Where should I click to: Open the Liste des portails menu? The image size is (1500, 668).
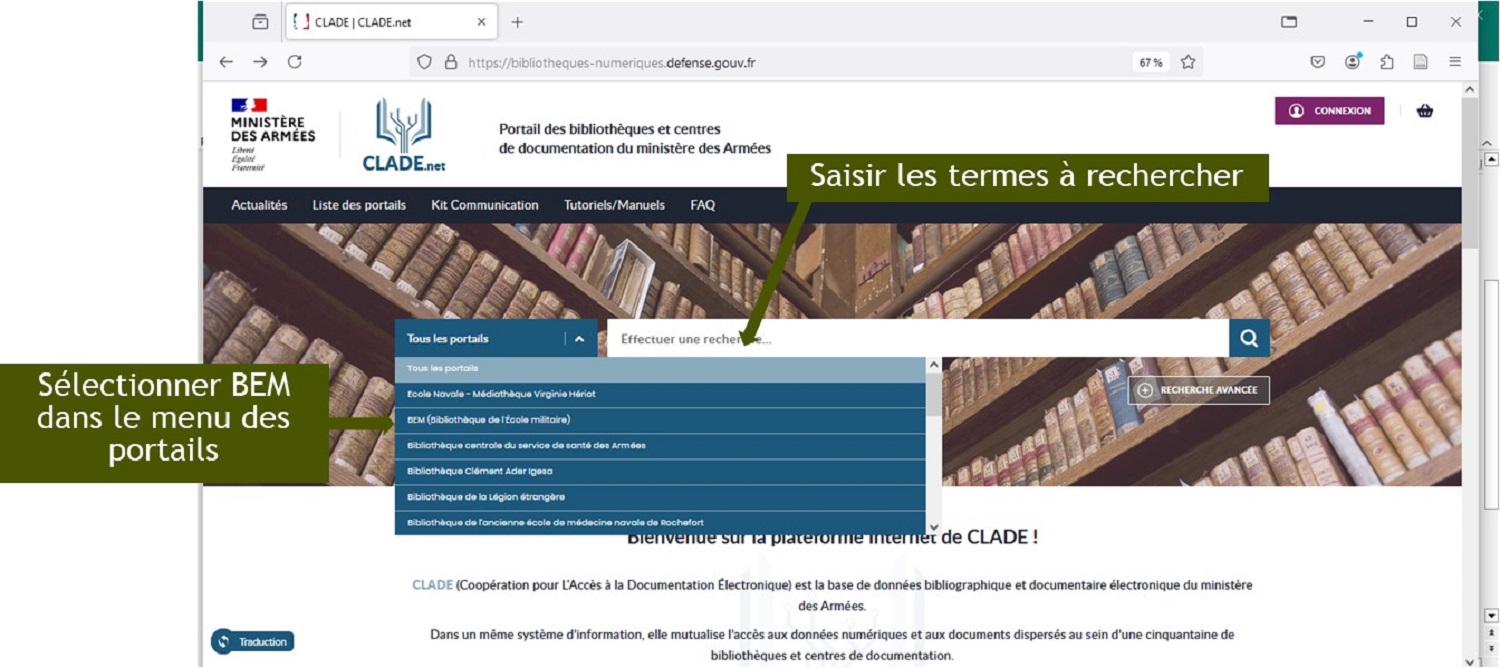click(x=359, y=205)
